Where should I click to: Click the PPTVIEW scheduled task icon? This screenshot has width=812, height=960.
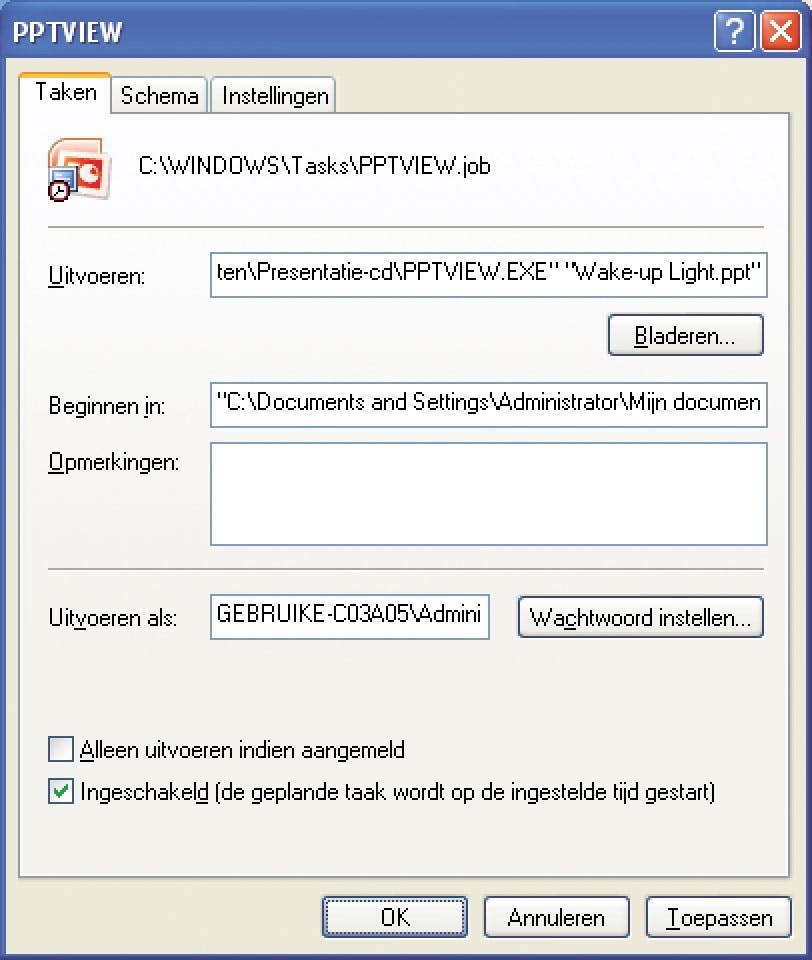(x=74, y=165)
